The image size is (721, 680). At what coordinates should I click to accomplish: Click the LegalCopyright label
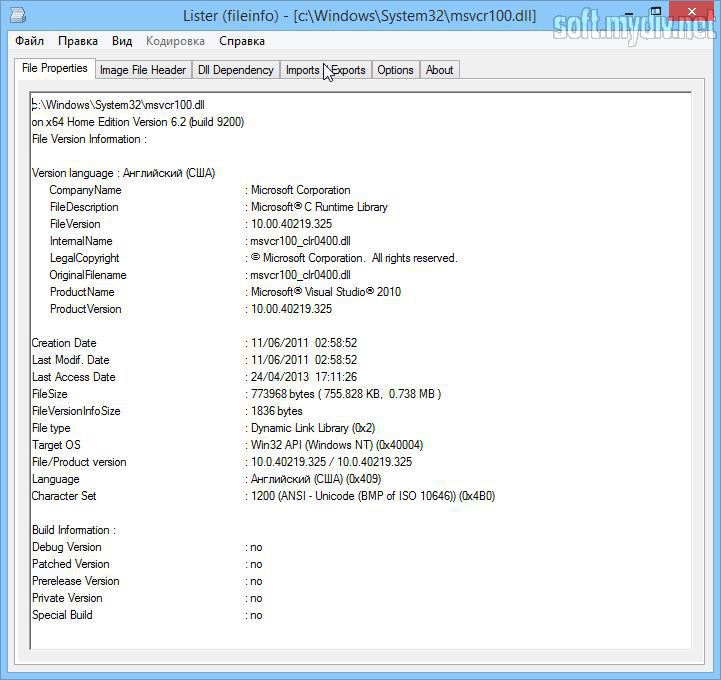pyautogui.click(x=85, y=258)
